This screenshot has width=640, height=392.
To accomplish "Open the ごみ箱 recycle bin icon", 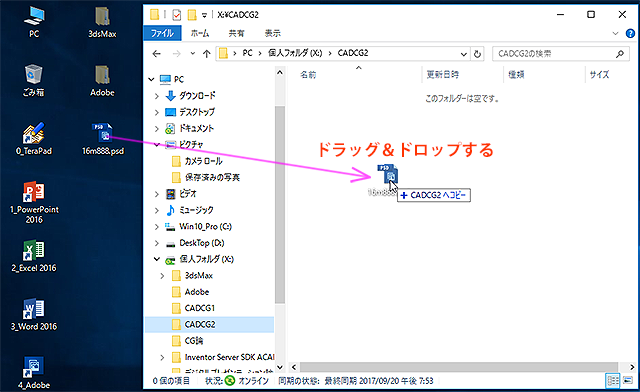I will (33, 80).
